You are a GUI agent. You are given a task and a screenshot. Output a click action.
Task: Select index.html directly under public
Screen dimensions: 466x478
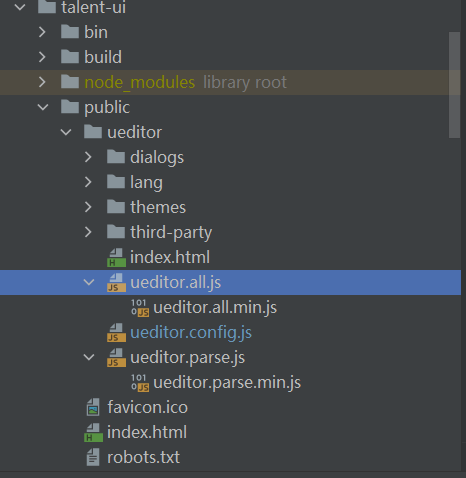147,432
